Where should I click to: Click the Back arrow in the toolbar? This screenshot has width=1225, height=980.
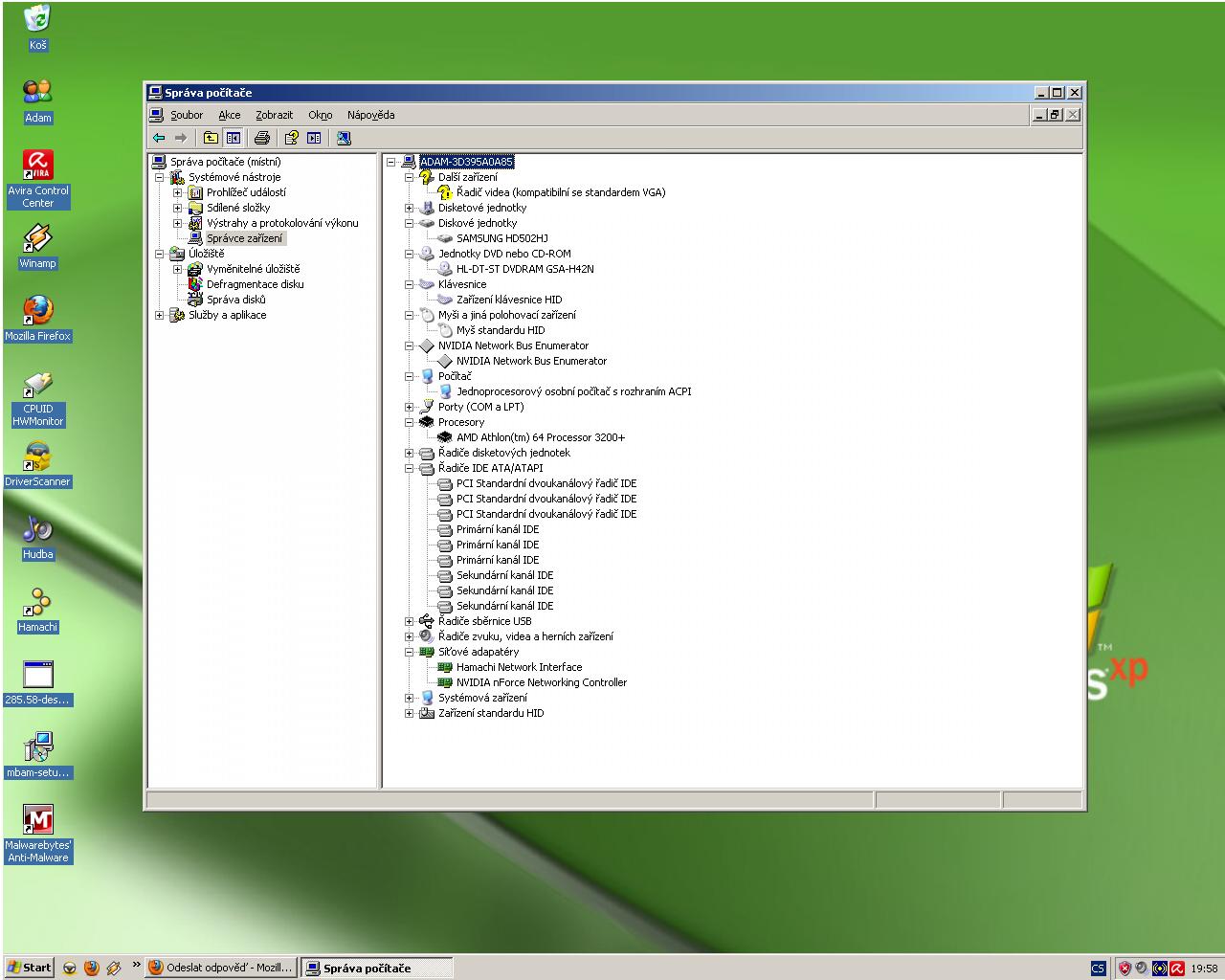click(159, 138)
